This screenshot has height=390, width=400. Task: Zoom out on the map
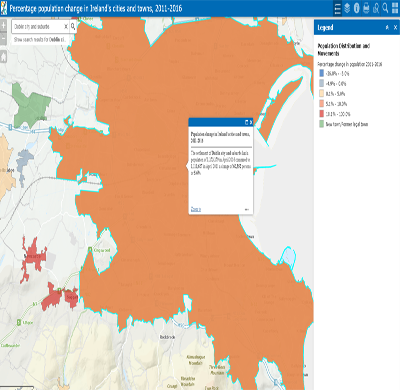(3, 38)
